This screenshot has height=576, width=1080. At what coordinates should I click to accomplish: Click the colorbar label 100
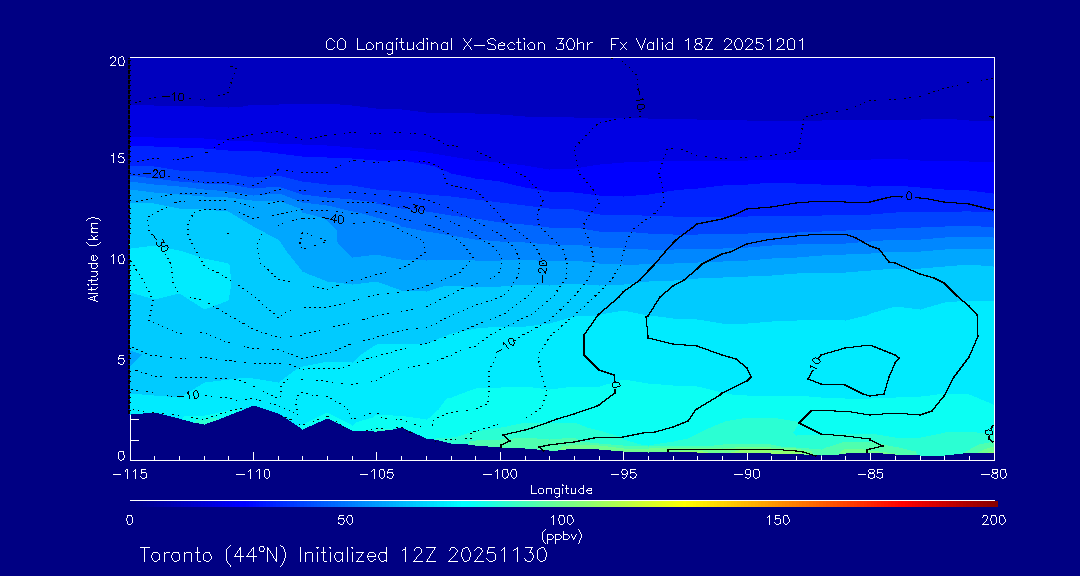[x=562, y=520]
